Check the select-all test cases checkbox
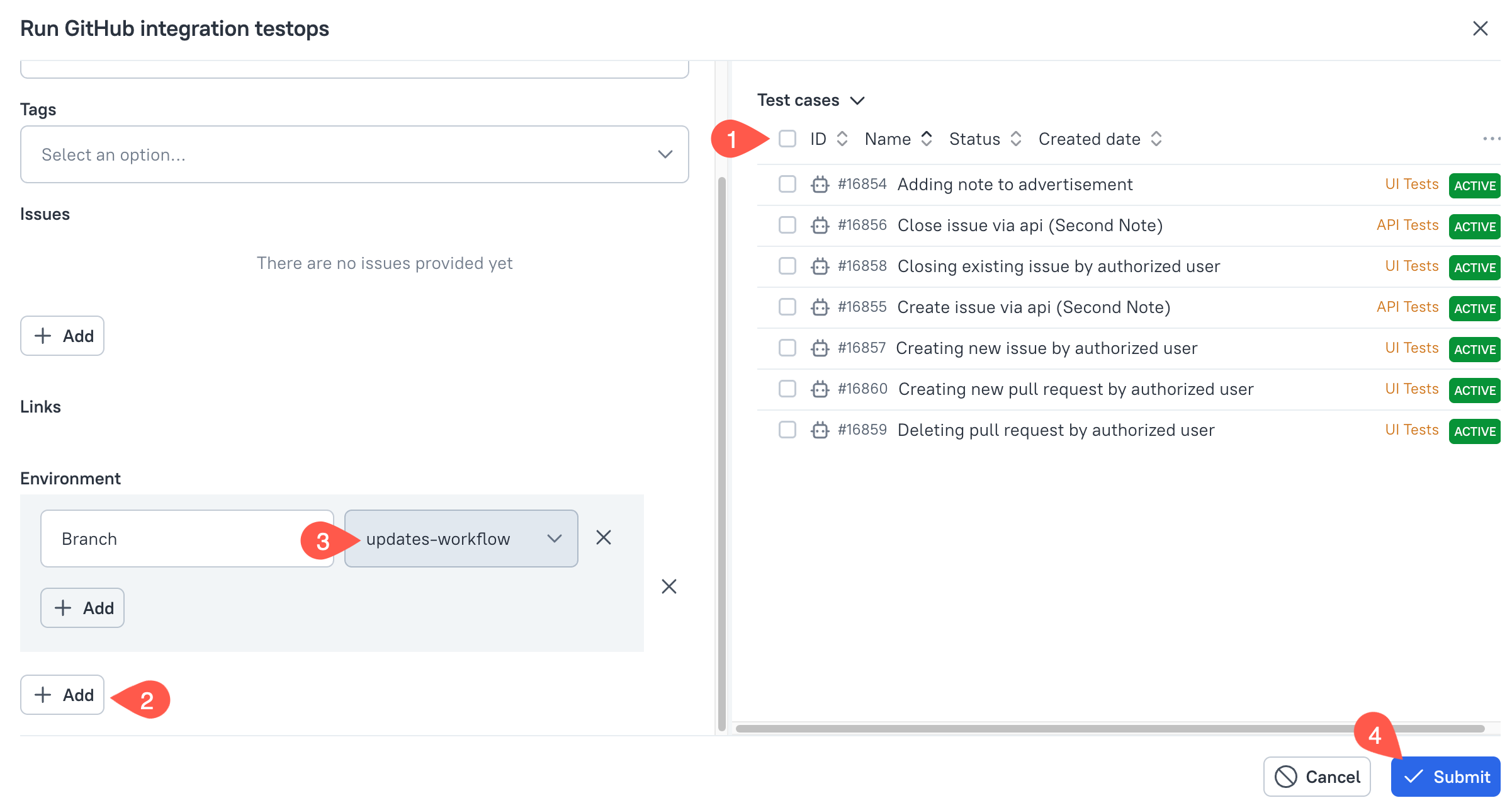The image size is (1512, 810). 787,139
